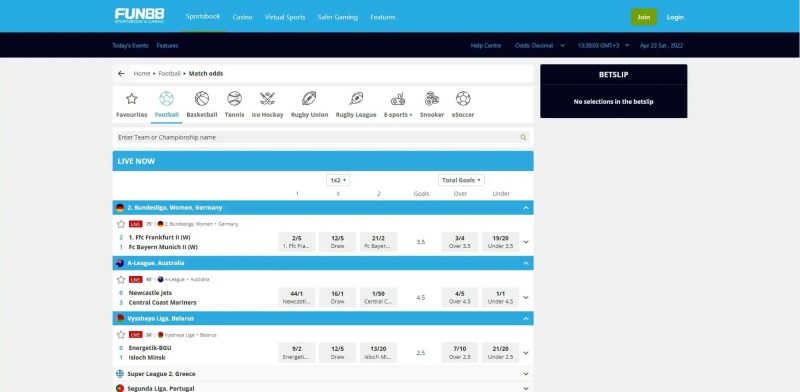The image size is (800, 392).
Task: Favourite the Newcastle Jets match star
Action: 121,280
